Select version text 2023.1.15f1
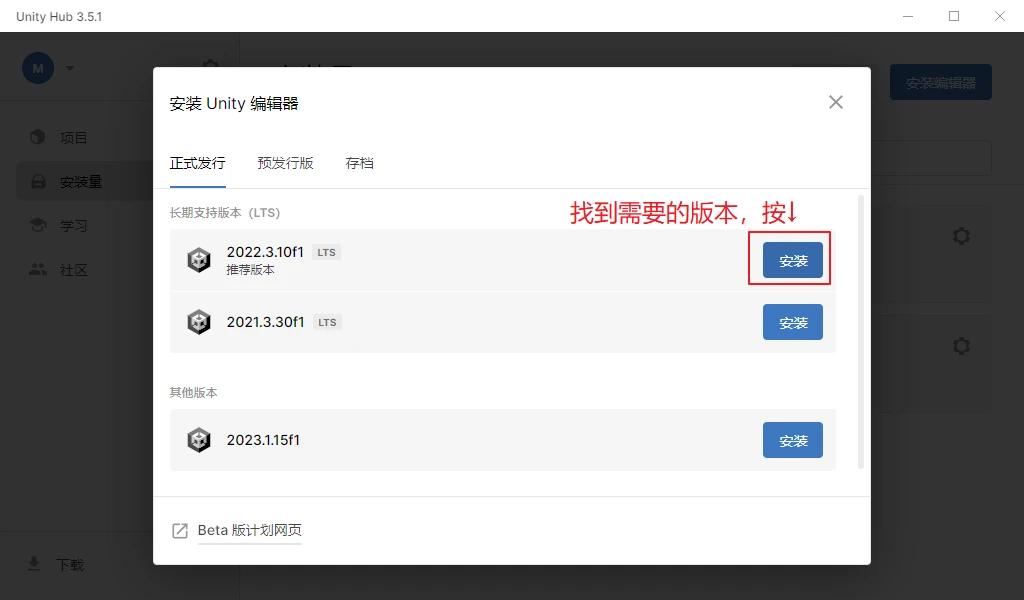This screenshot has width=1024, height=600. [x=263, y=440]
